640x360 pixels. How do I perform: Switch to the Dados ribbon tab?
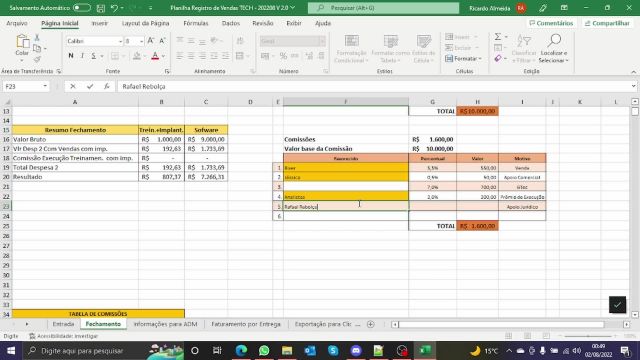tap(231, 23)
